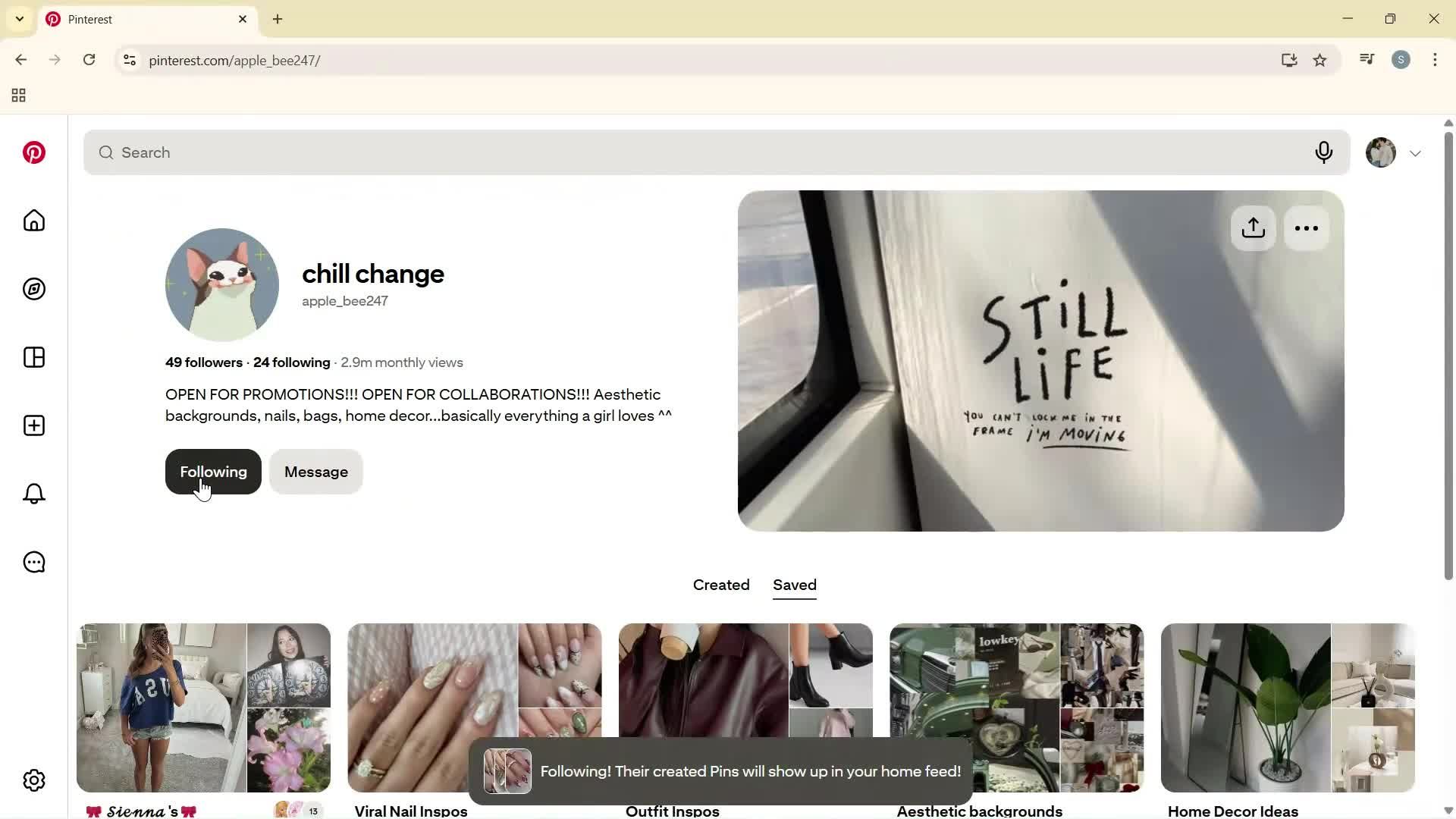Bookmark this page with star icon

click(x=1320, y=61)
